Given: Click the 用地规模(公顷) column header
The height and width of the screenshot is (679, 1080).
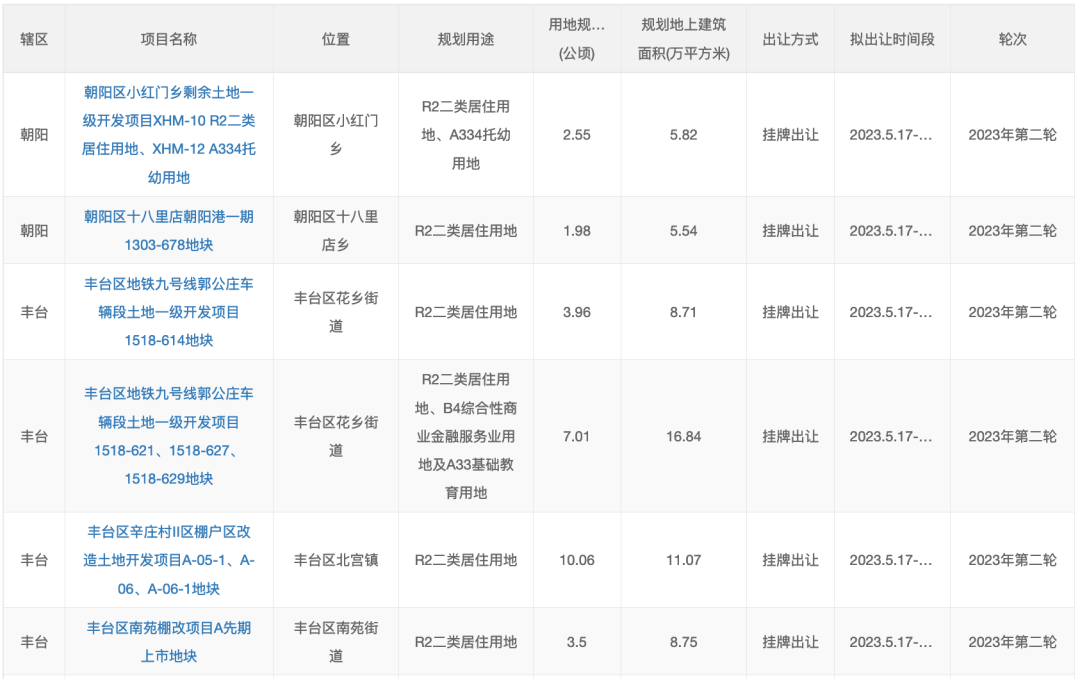Looking at the screenshot, I should (576, 38).
